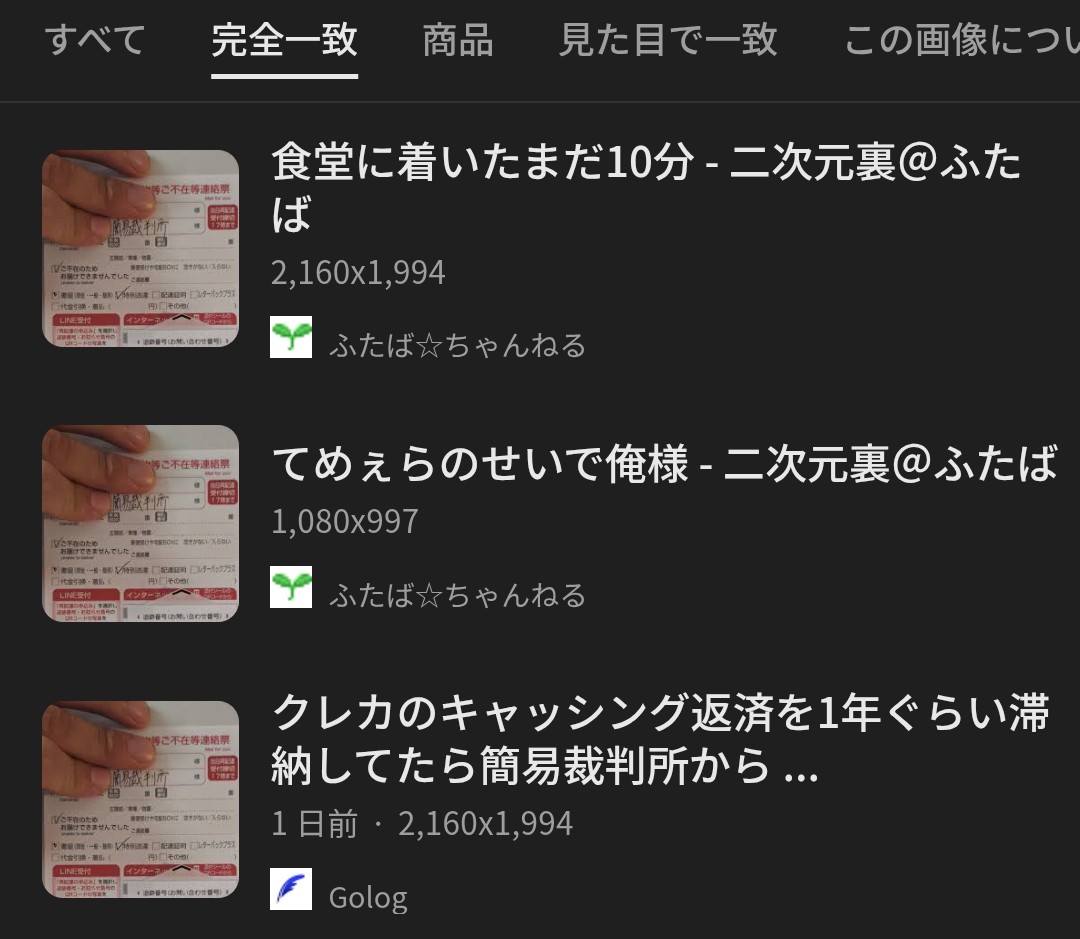Click ふたば☆ちゃんねる source name under first result

pyautogui.click(x=457, y=345)
